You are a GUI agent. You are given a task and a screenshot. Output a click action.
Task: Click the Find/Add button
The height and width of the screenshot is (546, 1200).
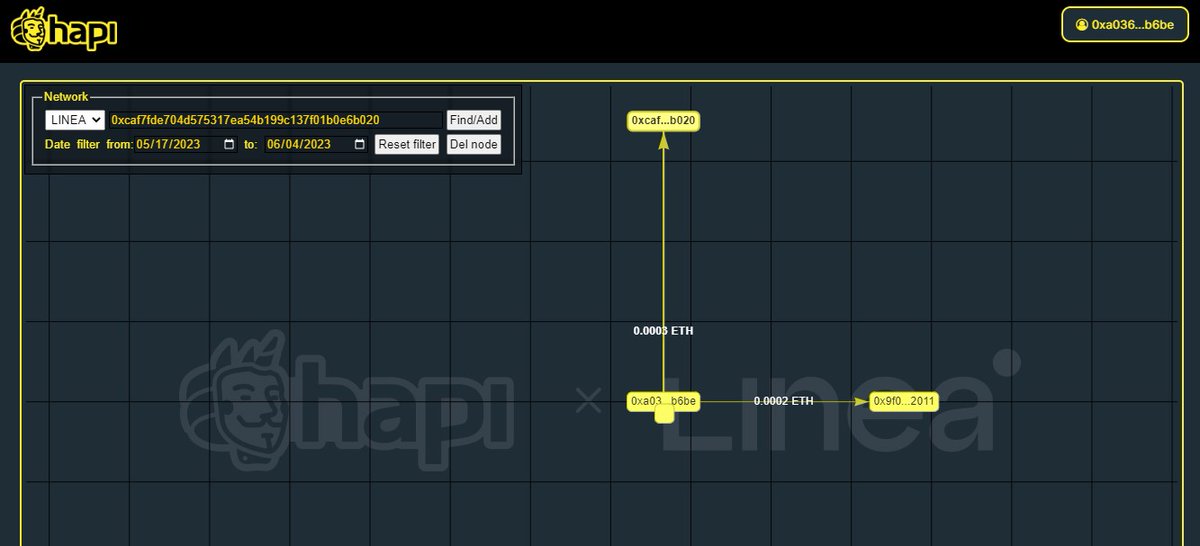click(474, 120)
